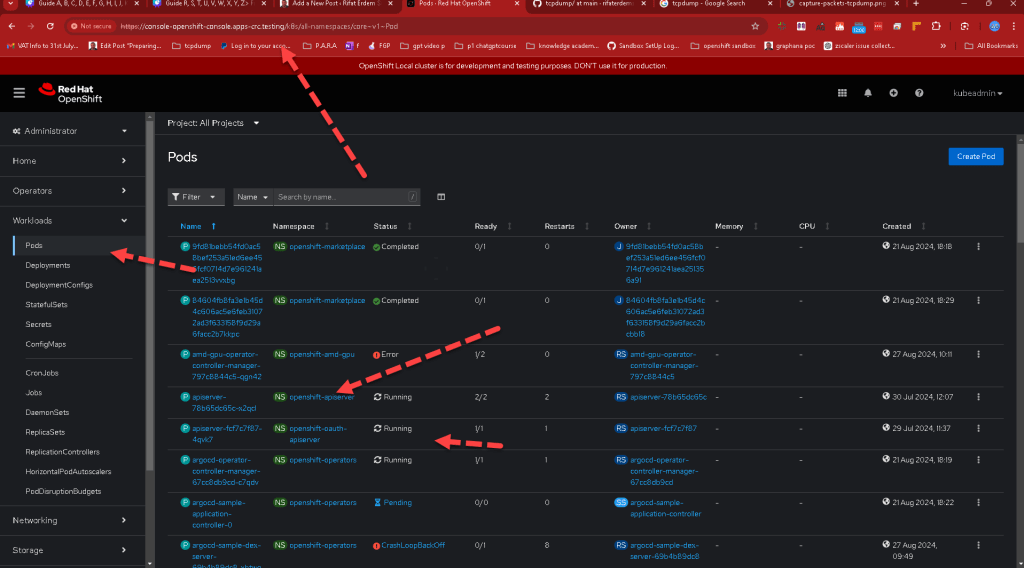
Task: Switch to the Add a New Post tab
Action: (x=336, y=4)
